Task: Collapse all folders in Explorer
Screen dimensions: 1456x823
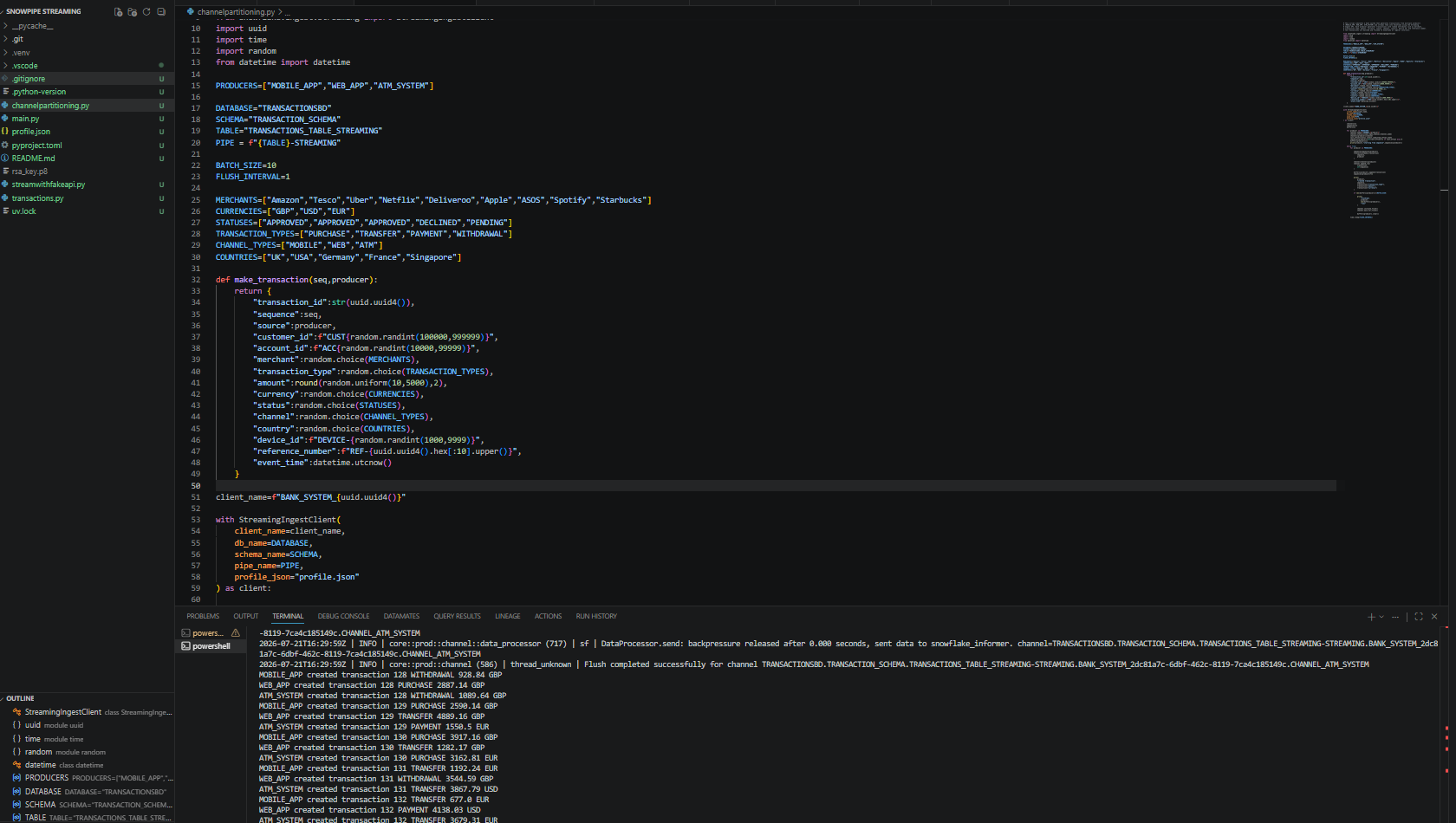Action: click(x=161, y=11)
